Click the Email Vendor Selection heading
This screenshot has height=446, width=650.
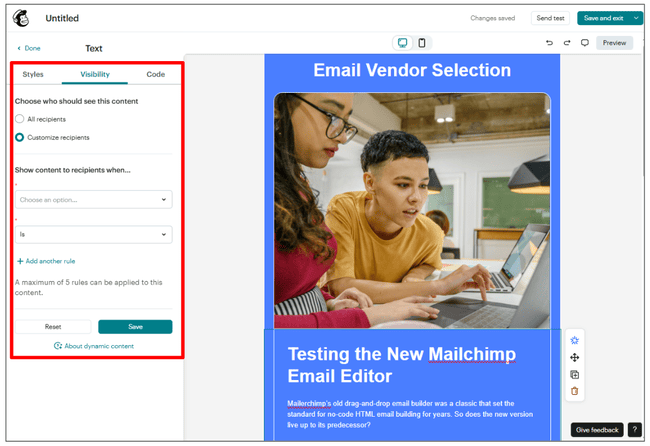coord(412,70)
